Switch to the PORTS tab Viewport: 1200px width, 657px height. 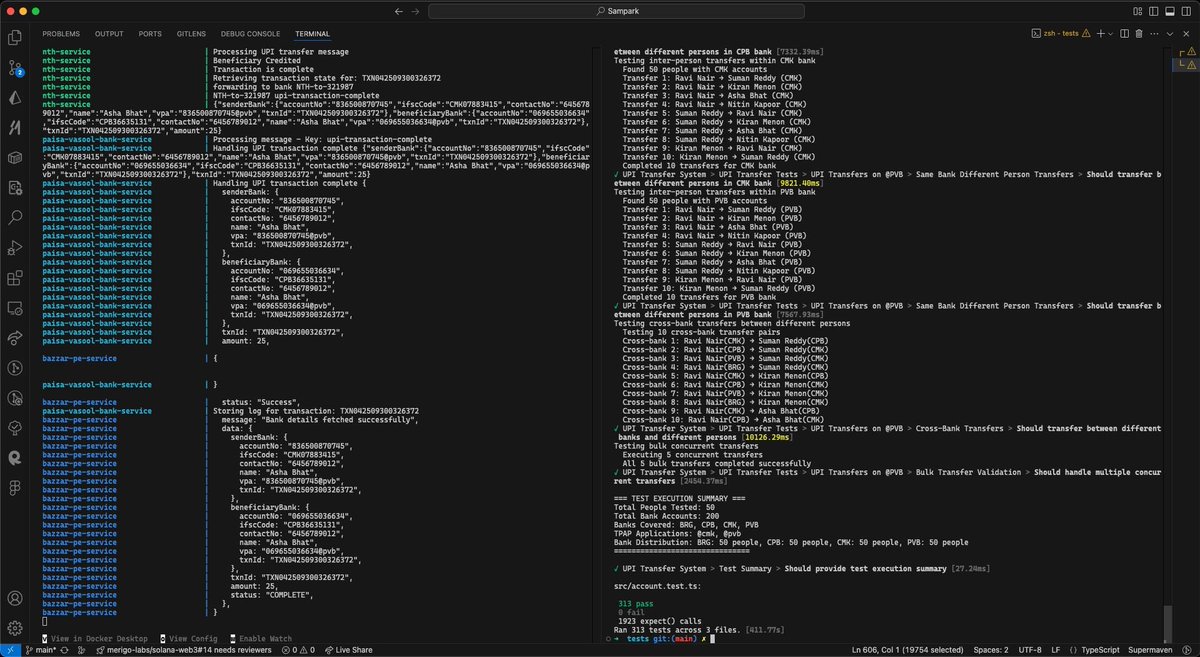[x=150, y=33]
